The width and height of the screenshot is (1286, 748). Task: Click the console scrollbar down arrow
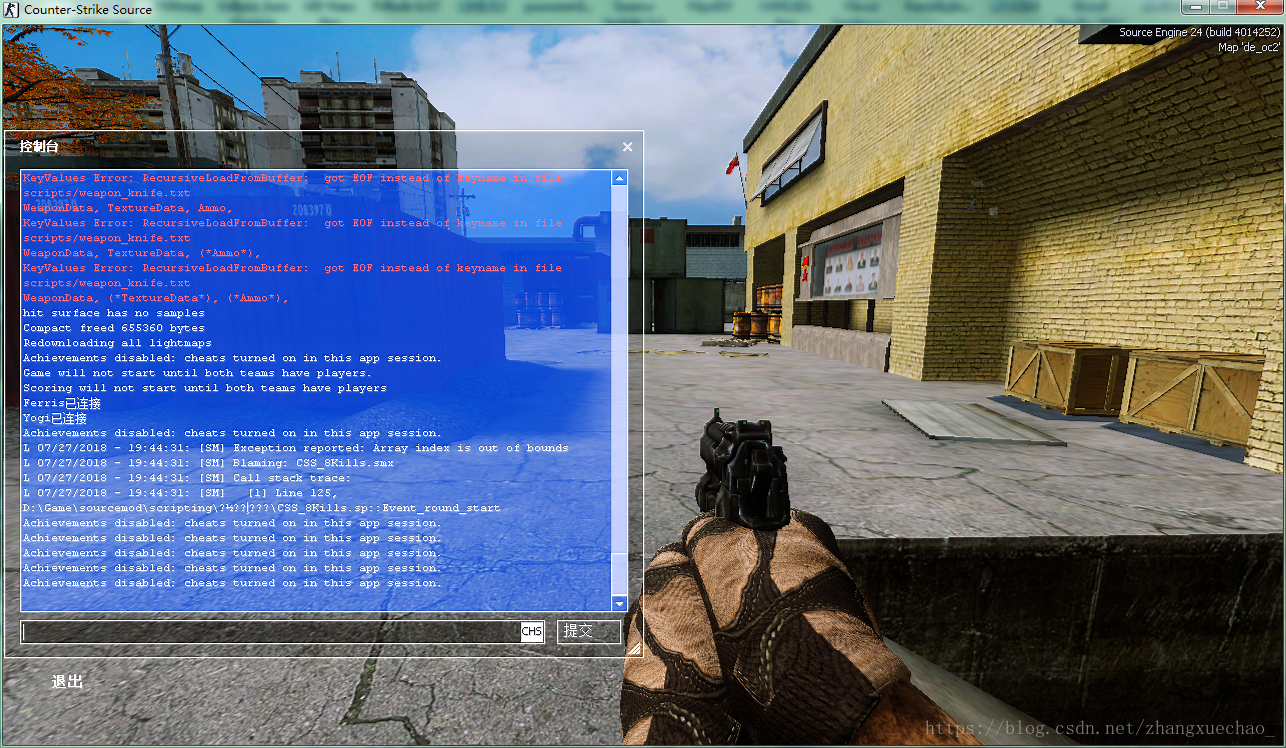pos(619,603)
